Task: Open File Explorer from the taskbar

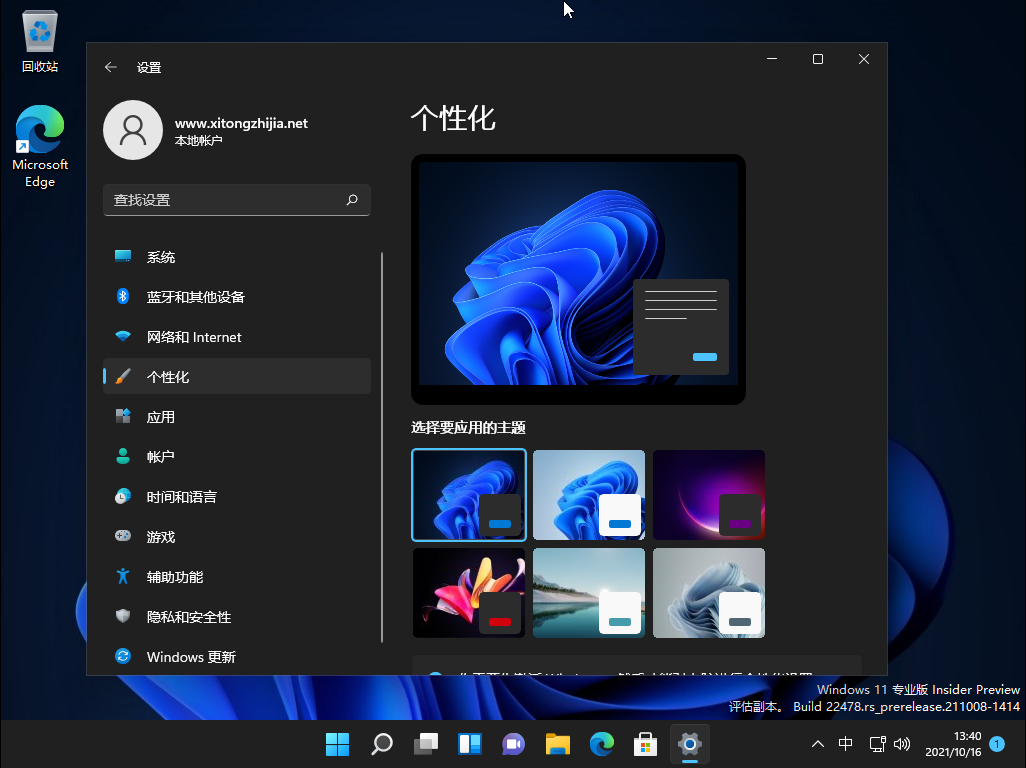Action: [557, 744]
